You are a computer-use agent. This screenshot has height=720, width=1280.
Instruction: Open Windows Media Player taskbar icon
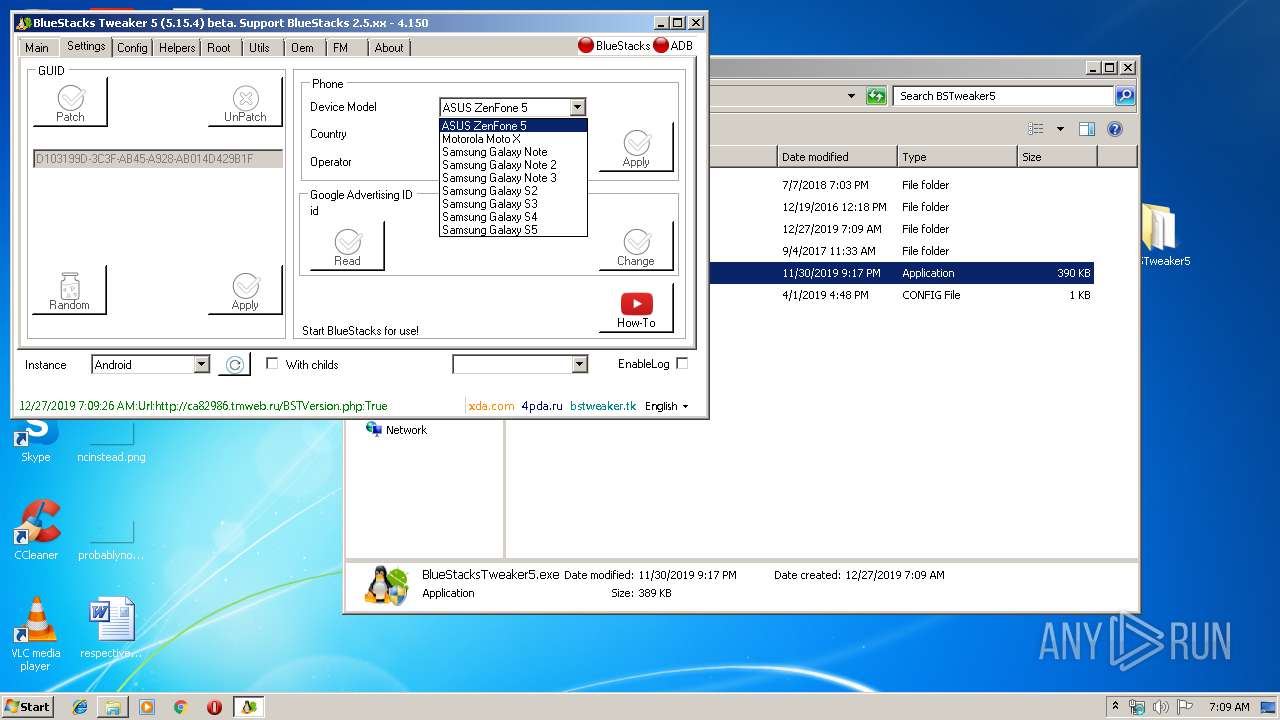point(147,707)
